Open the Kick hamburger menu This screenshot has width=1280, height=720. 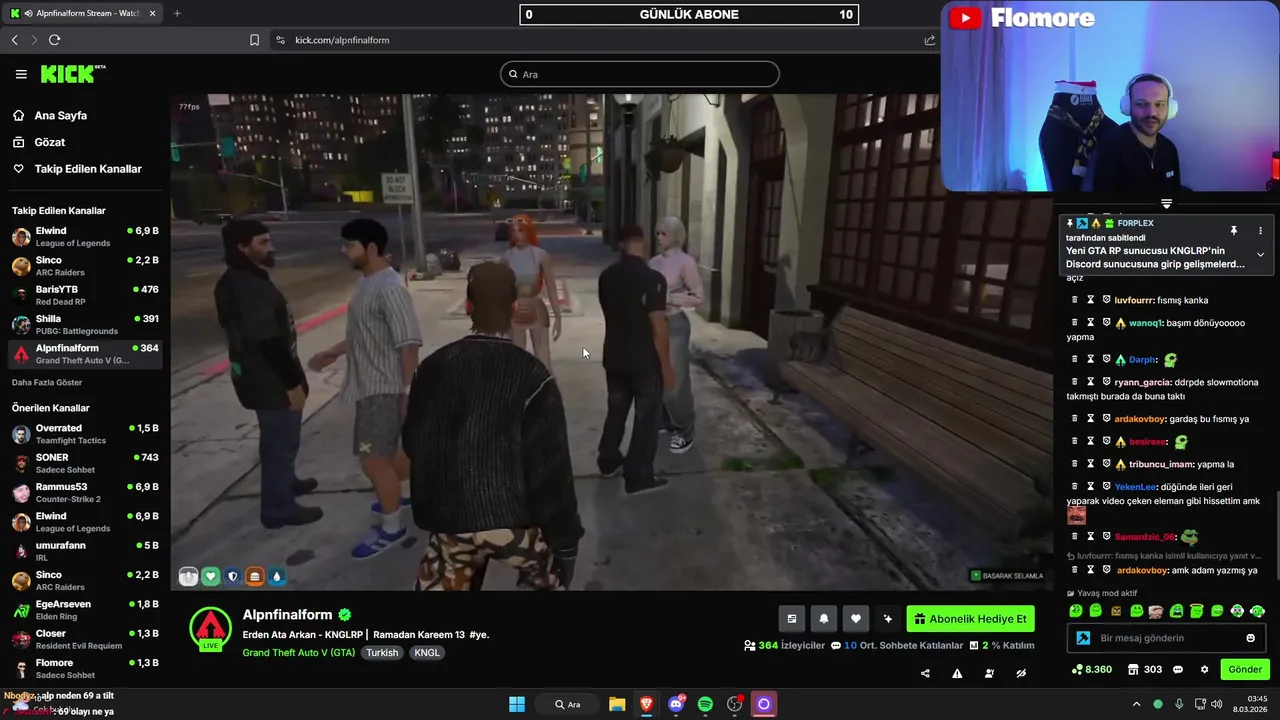point(21,74)
